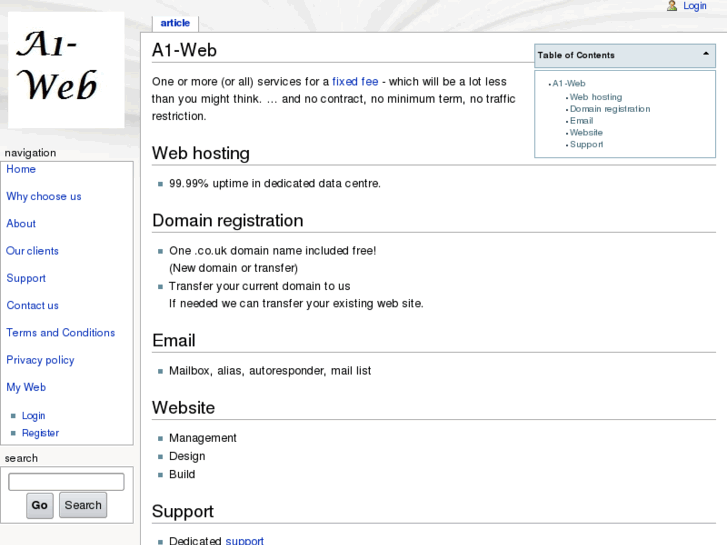Open Support in the navigation sidebar
The height and width of the screenshot is (545, 727).
(x=26, y=278)
